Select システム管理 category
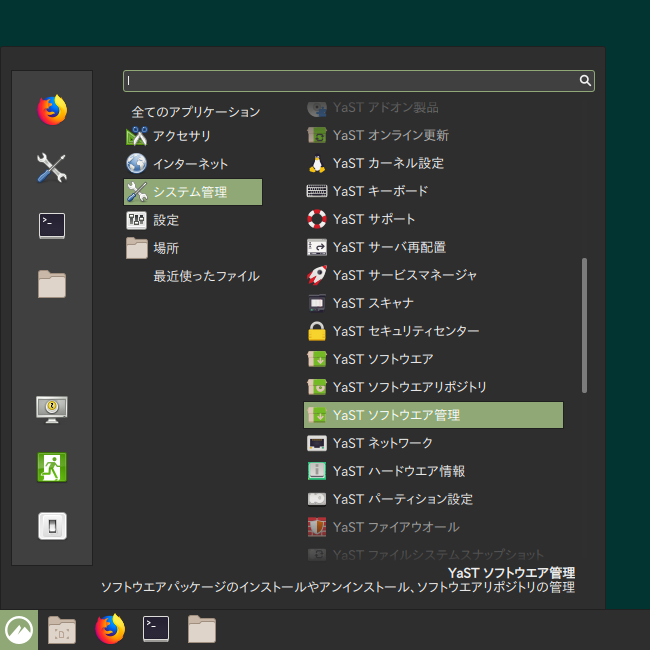Screen dimensions: 650x650 (193, 192)
